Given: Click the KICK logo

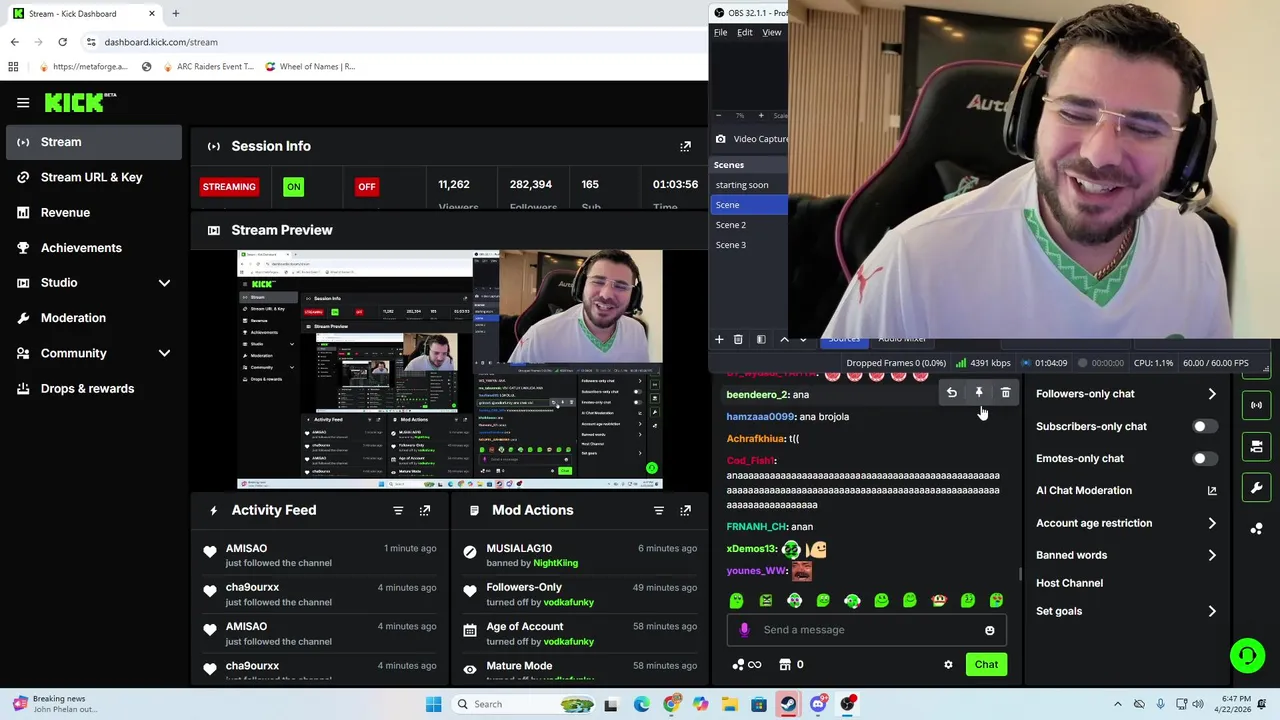Looking at the screenshot, I should [80, 102].
